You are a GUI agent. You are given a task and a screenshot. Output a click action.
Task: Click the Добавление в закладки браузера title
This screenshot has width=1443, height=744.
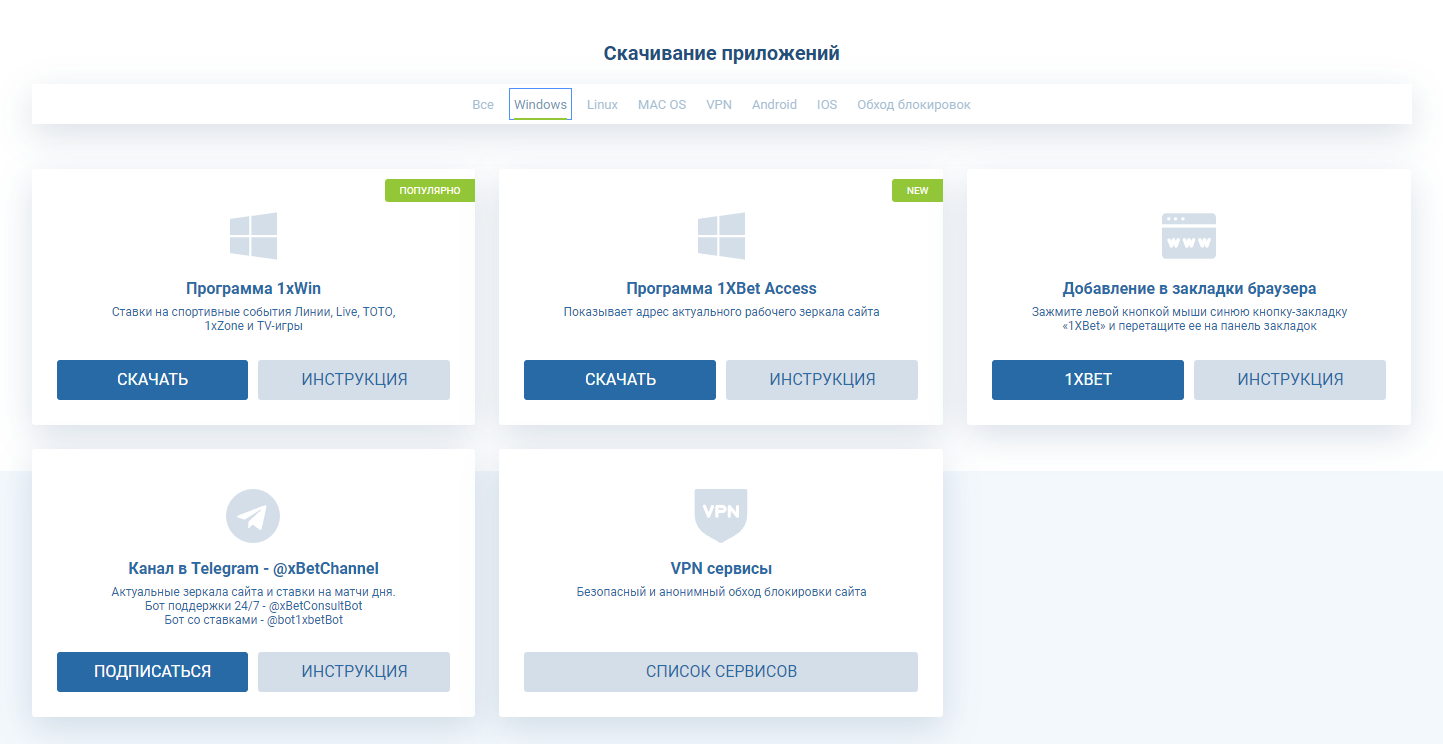pyautogui.click(x=1189, y=289)
